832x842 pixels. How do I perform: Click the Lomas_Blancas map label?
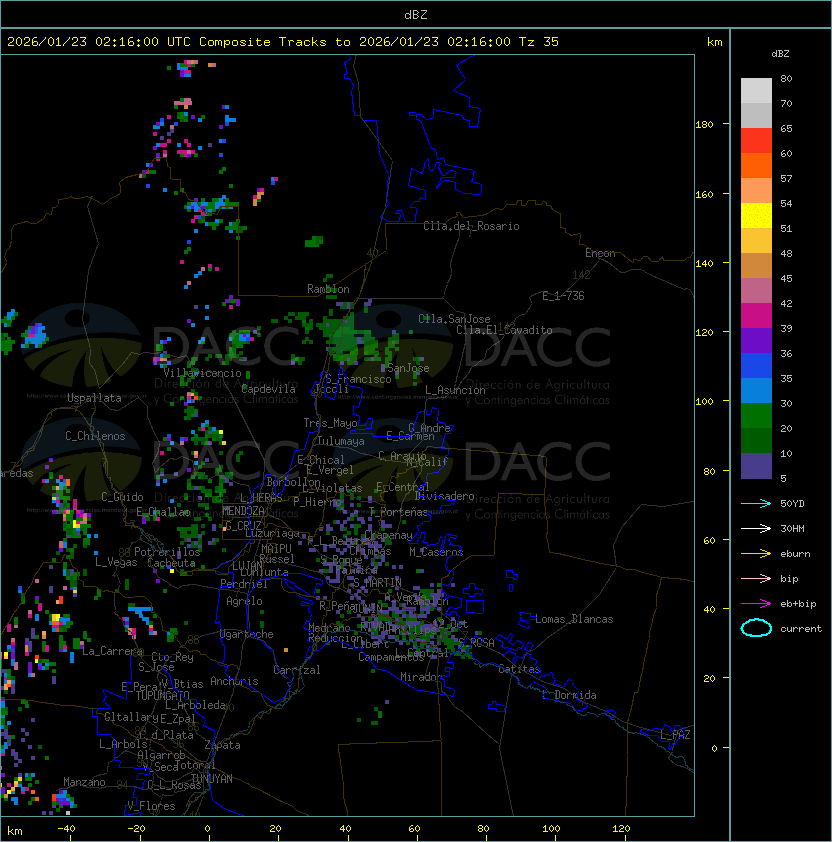point(574,619)
